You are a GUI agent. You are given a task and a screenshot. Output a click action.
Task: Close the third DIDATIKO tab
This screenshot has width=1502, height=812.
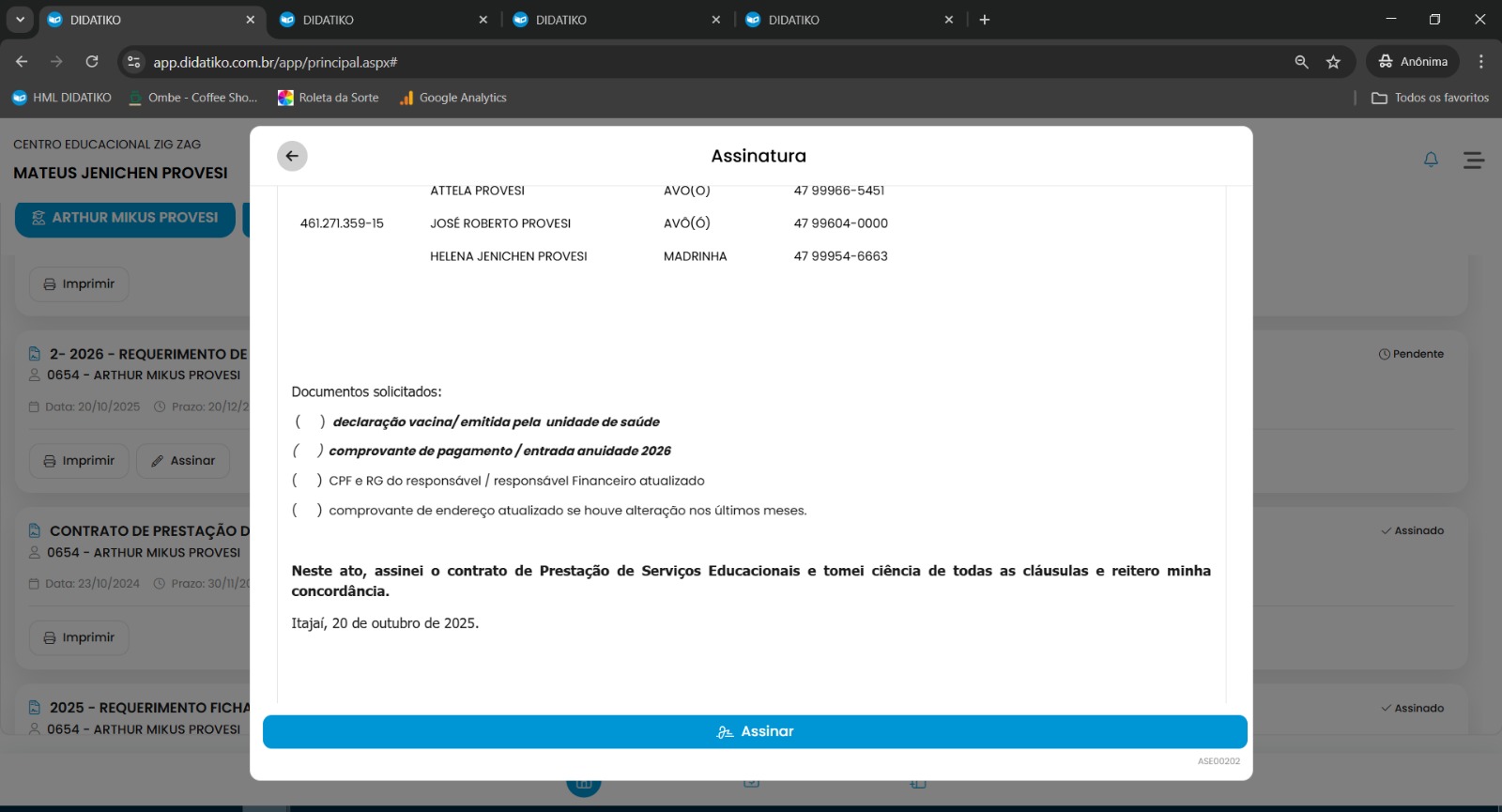(716, 20)
